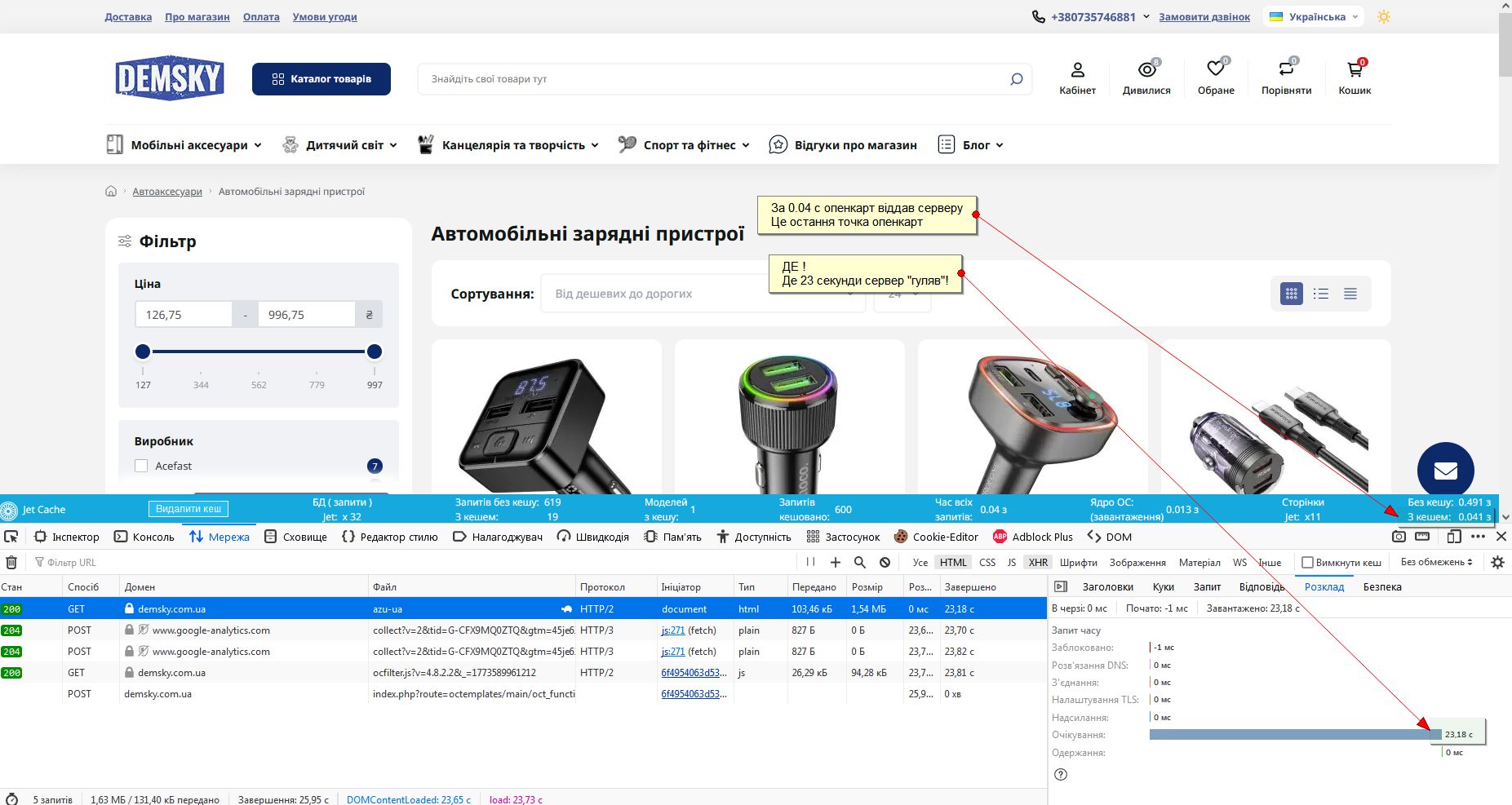This screenshot has width=1512, height=805.
Task: Click the Обране heart icon
Action: tap(1215, 71)
